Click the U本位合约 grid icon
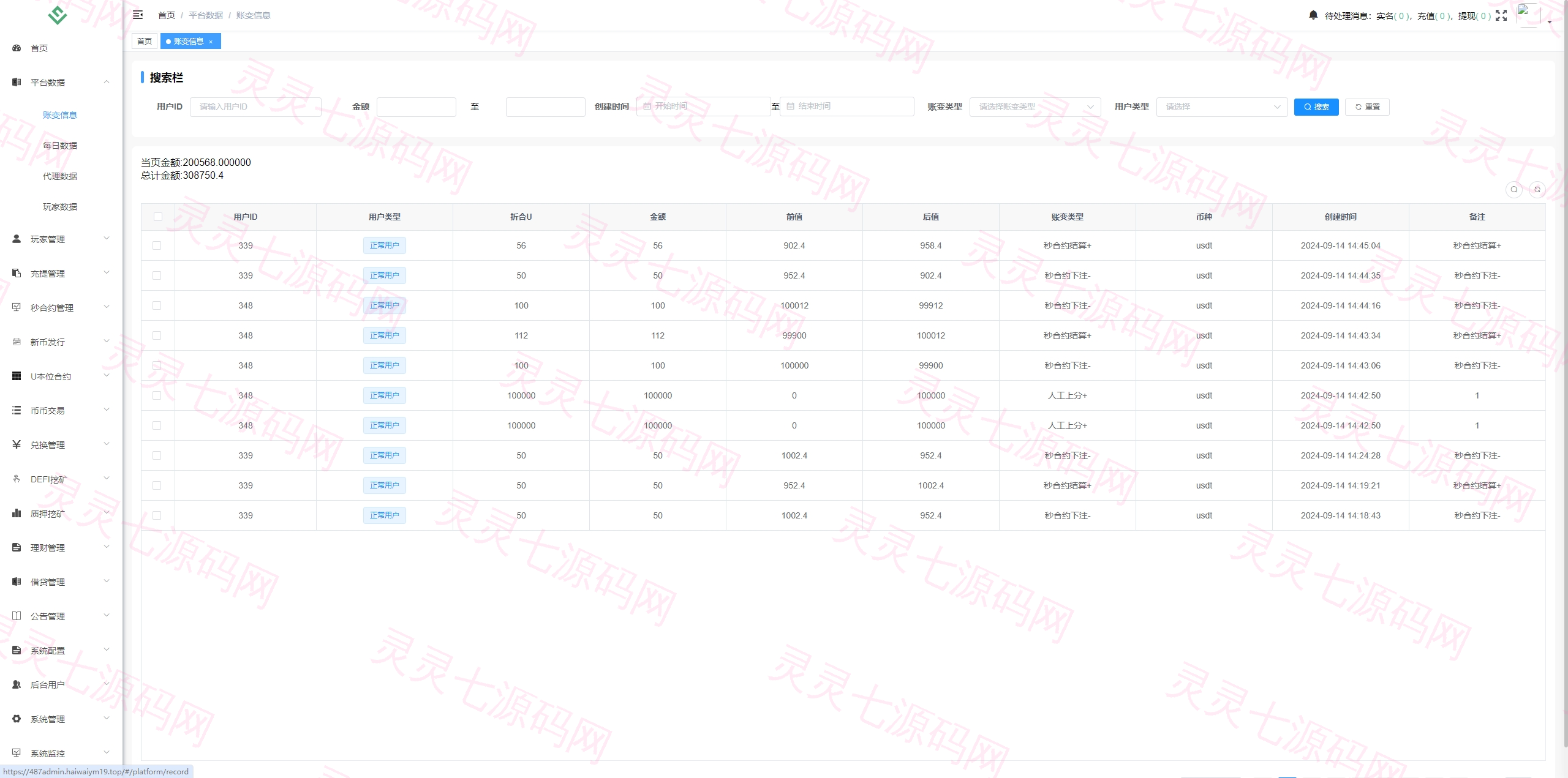The width and height of the screenshot is (1568, 778). point(17,376)
